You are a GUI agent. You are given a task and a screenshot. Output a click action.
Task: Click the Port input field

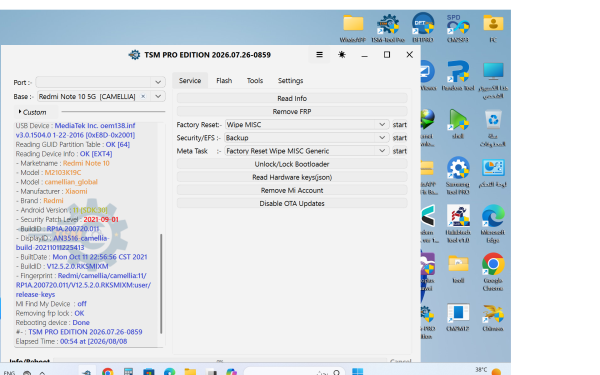pos(94,82)
